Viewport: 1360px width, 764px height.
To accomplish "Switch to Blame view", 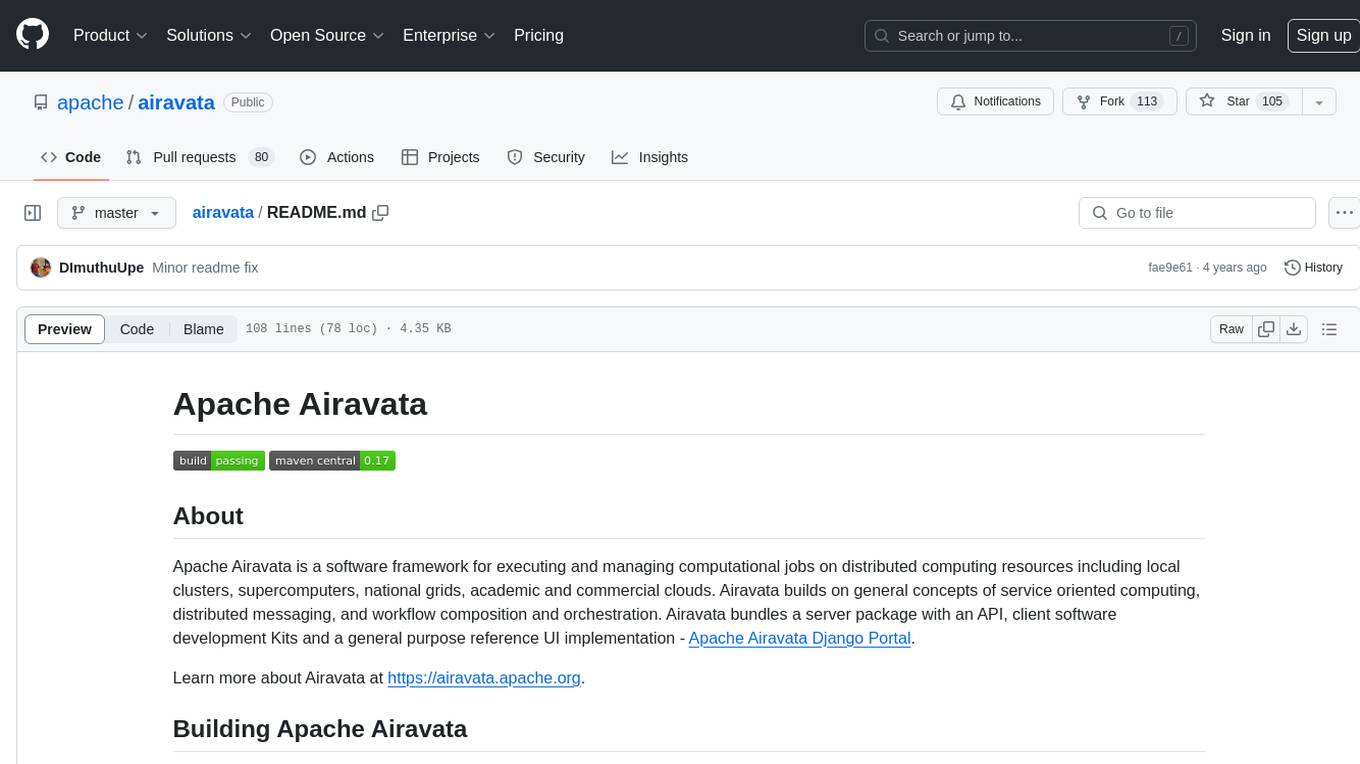I will pos(203,329).
